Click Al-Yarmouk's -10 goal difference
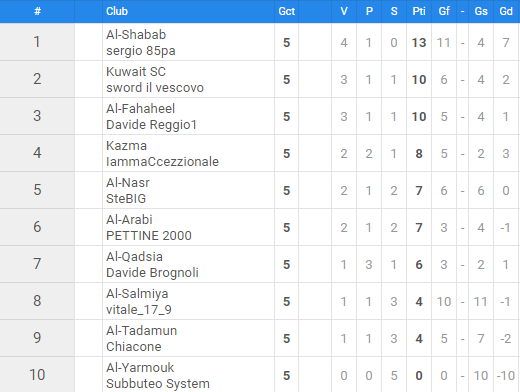520x392 pixels. click(x=506, y=376)
